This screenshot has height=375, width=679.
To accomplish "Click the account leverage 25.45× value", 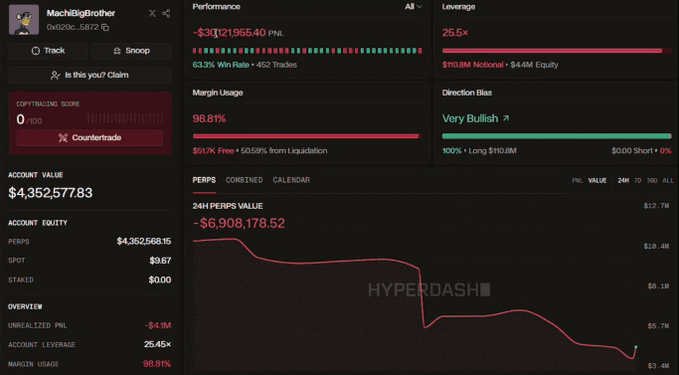I will coord(158,345).
